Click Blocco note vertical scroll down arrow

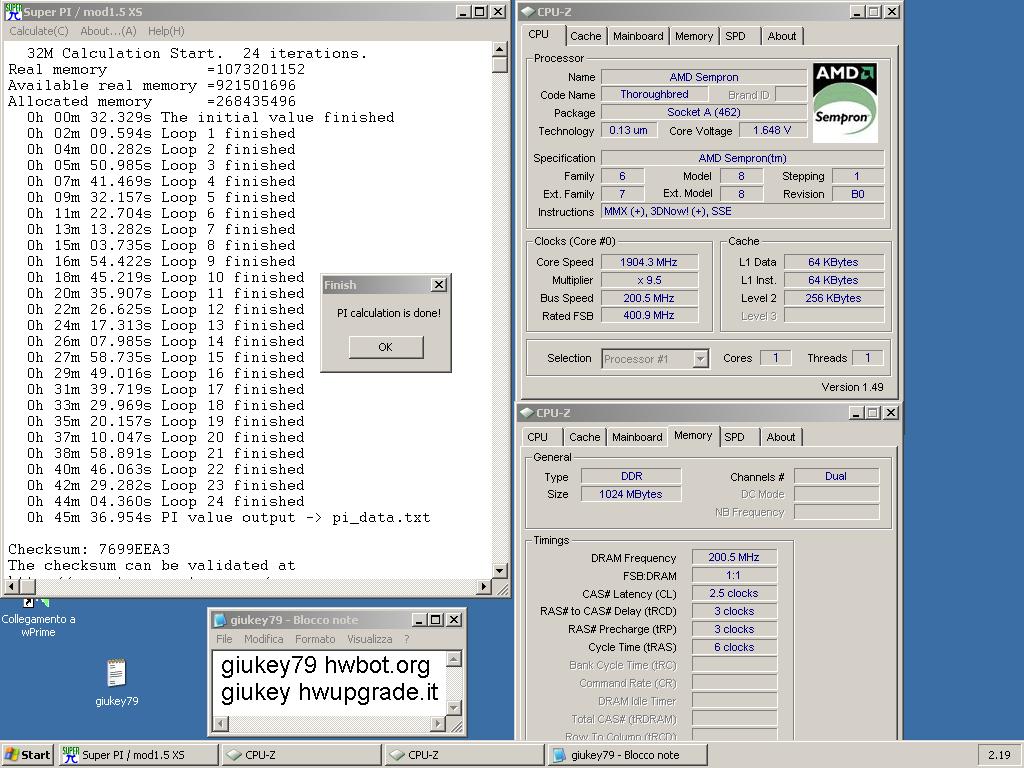454,707
